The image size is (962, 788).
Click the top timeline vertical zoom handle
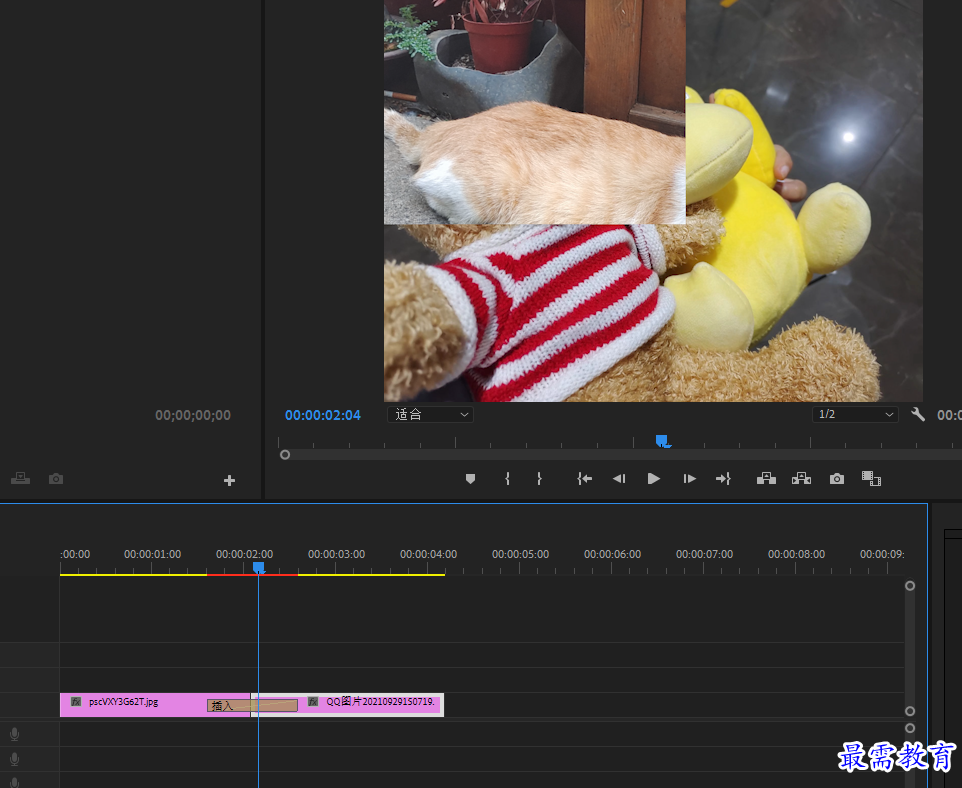[x=910, y=585]
